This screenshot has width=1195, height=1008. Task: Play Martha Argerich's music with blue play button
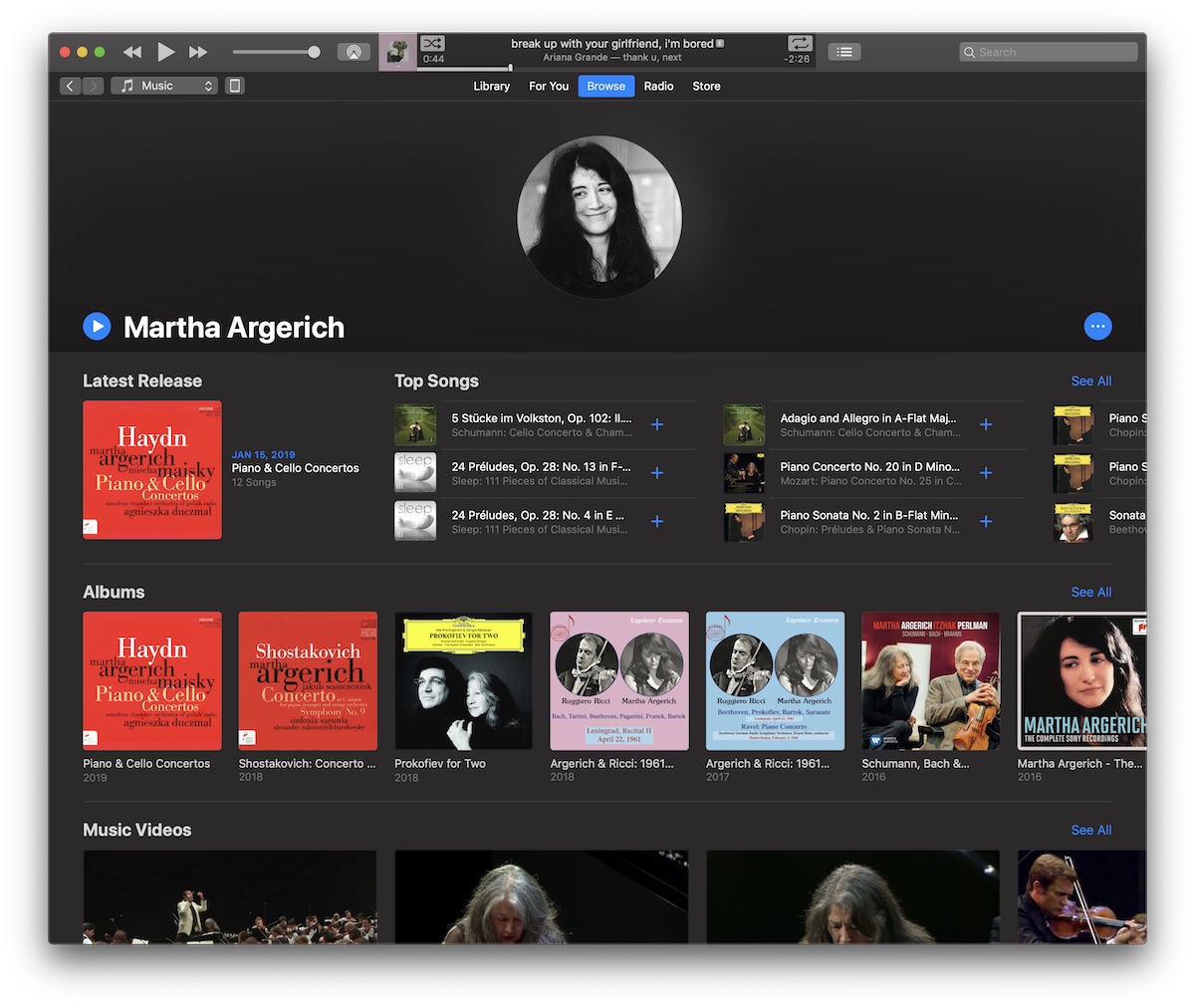[97, 326]
